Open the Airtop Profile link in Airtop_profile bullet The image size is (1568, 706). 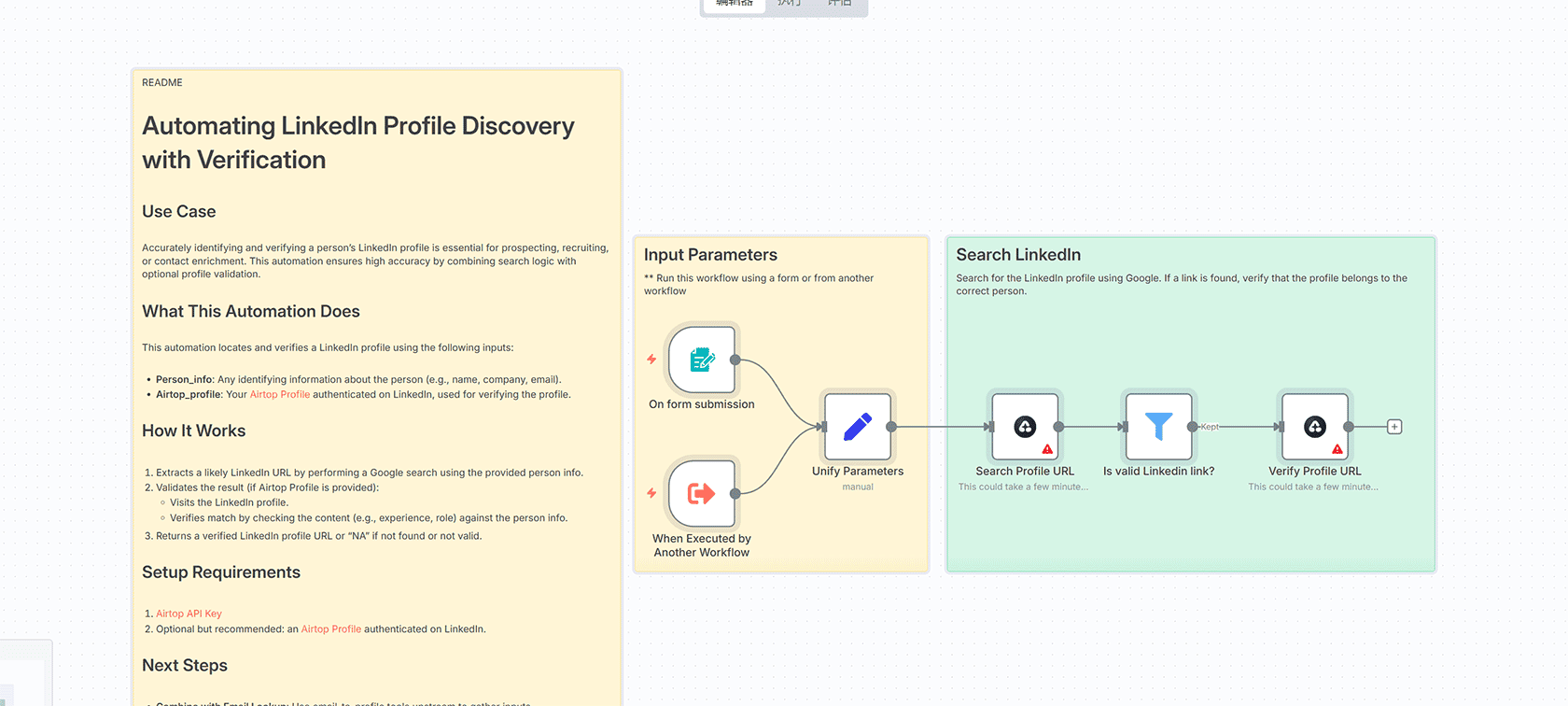point(279,395)
